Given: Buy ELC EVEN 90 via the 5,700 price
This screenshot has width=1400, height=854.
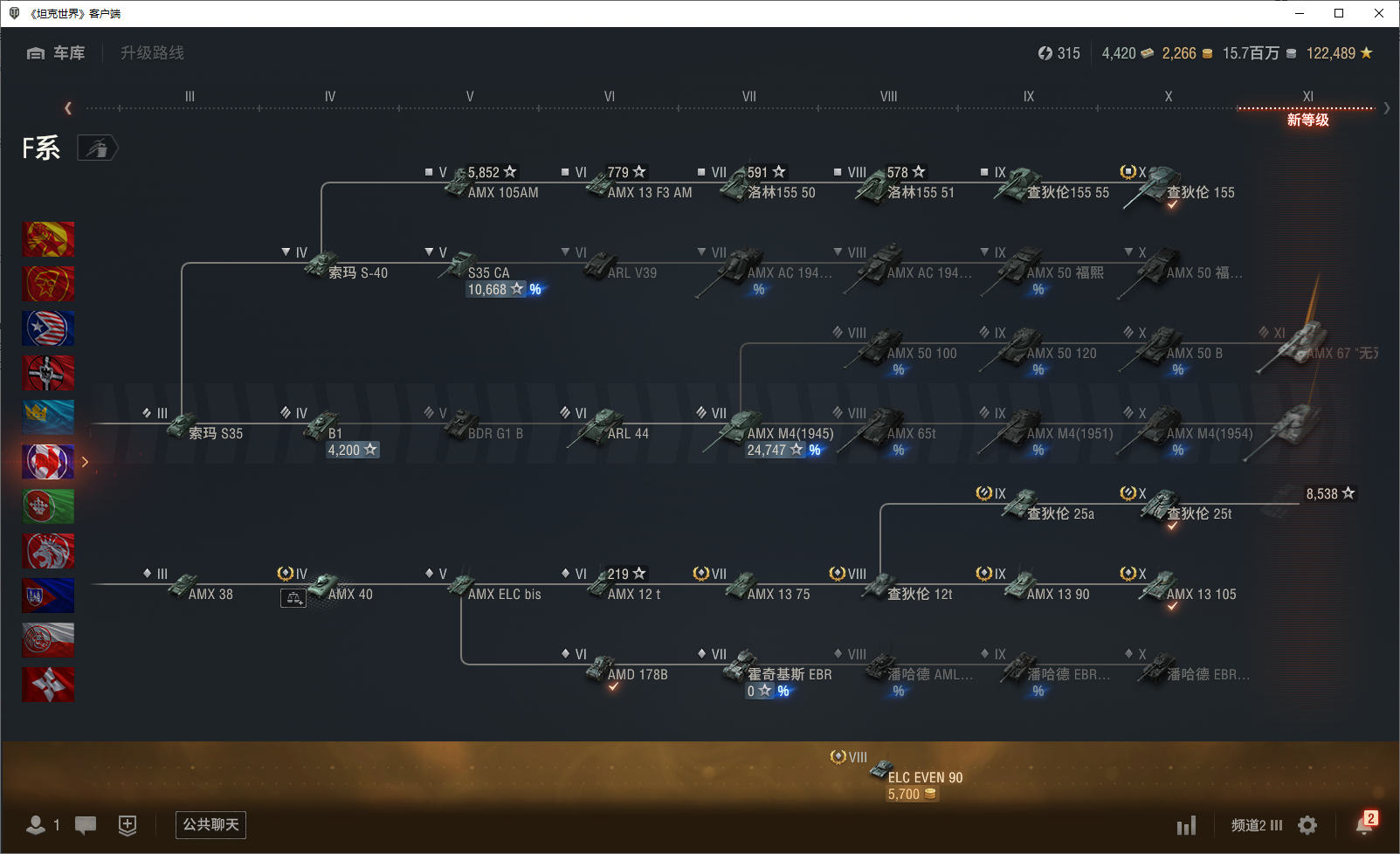Looking at the screenshot, I should click(913, 795).
